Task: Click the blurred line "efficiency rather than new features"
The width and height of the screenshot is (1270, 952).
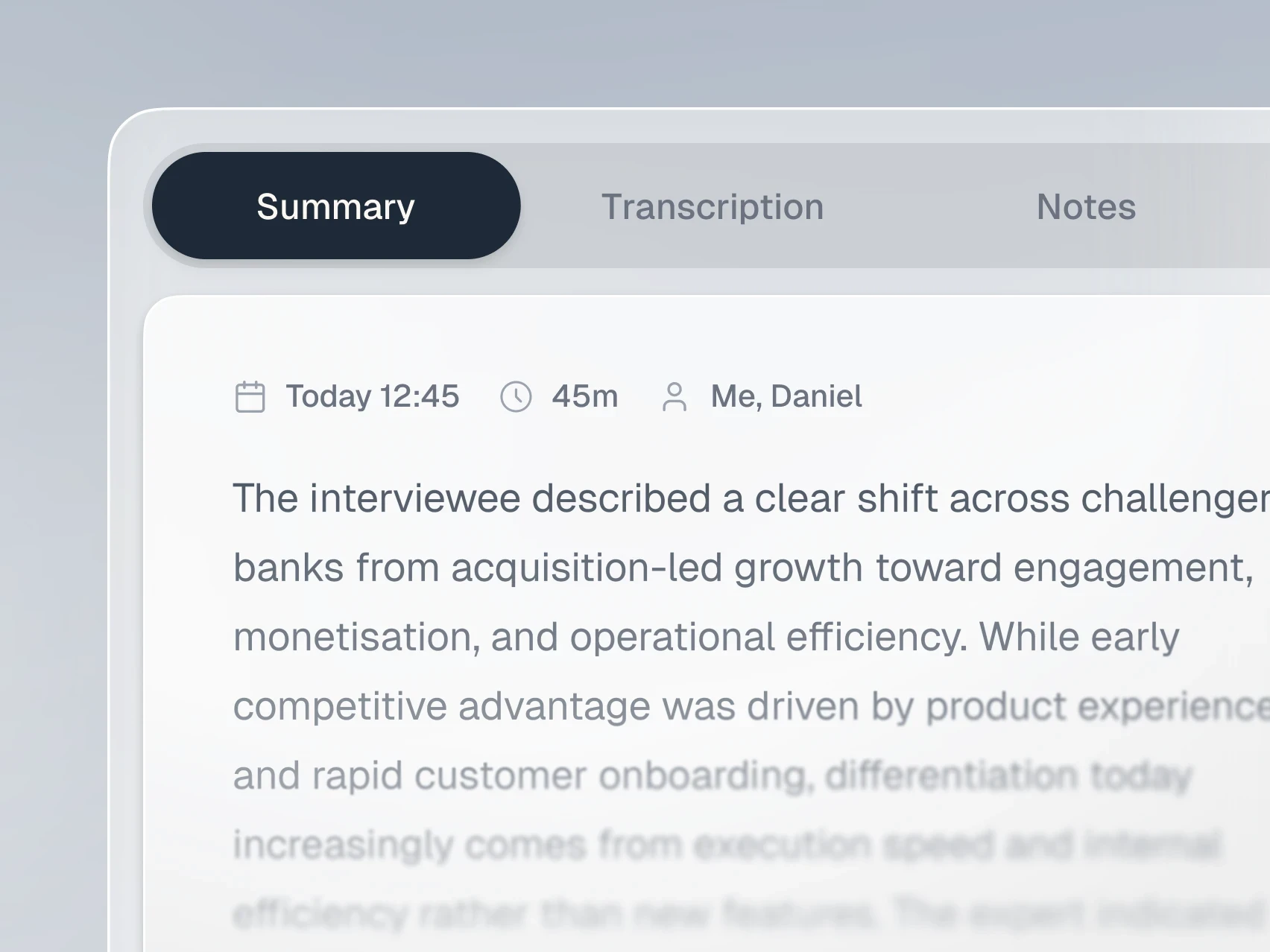Action: click(751, 914)
